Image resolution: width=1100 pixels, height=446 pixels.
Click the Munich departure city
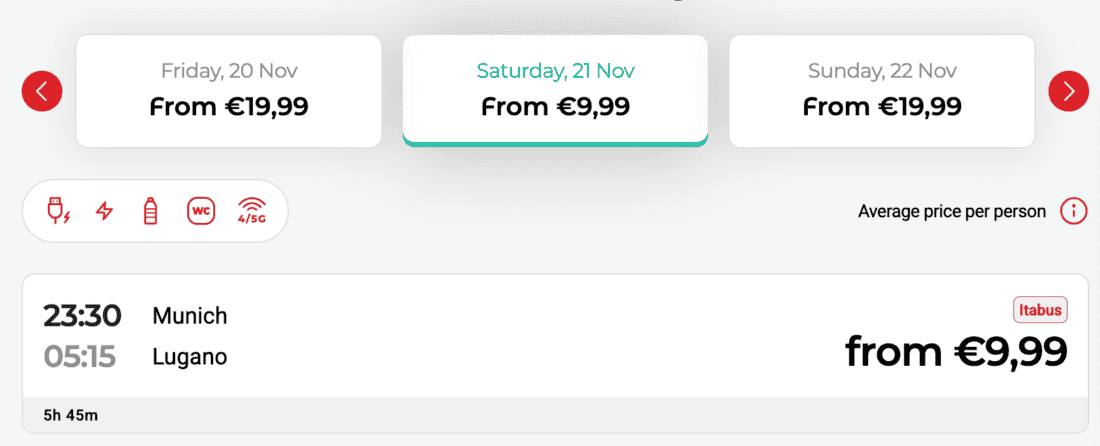click(190, 316)
